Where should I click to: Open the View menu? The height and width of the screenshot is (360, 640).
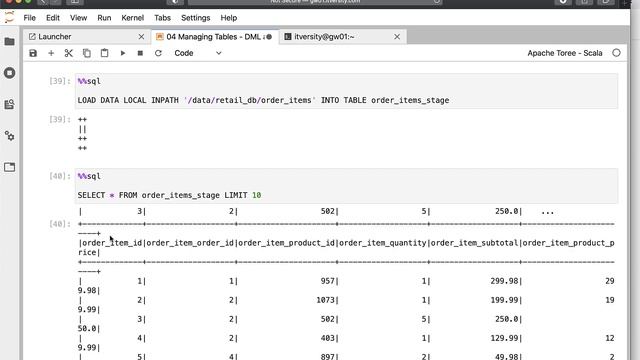(78, 18)
